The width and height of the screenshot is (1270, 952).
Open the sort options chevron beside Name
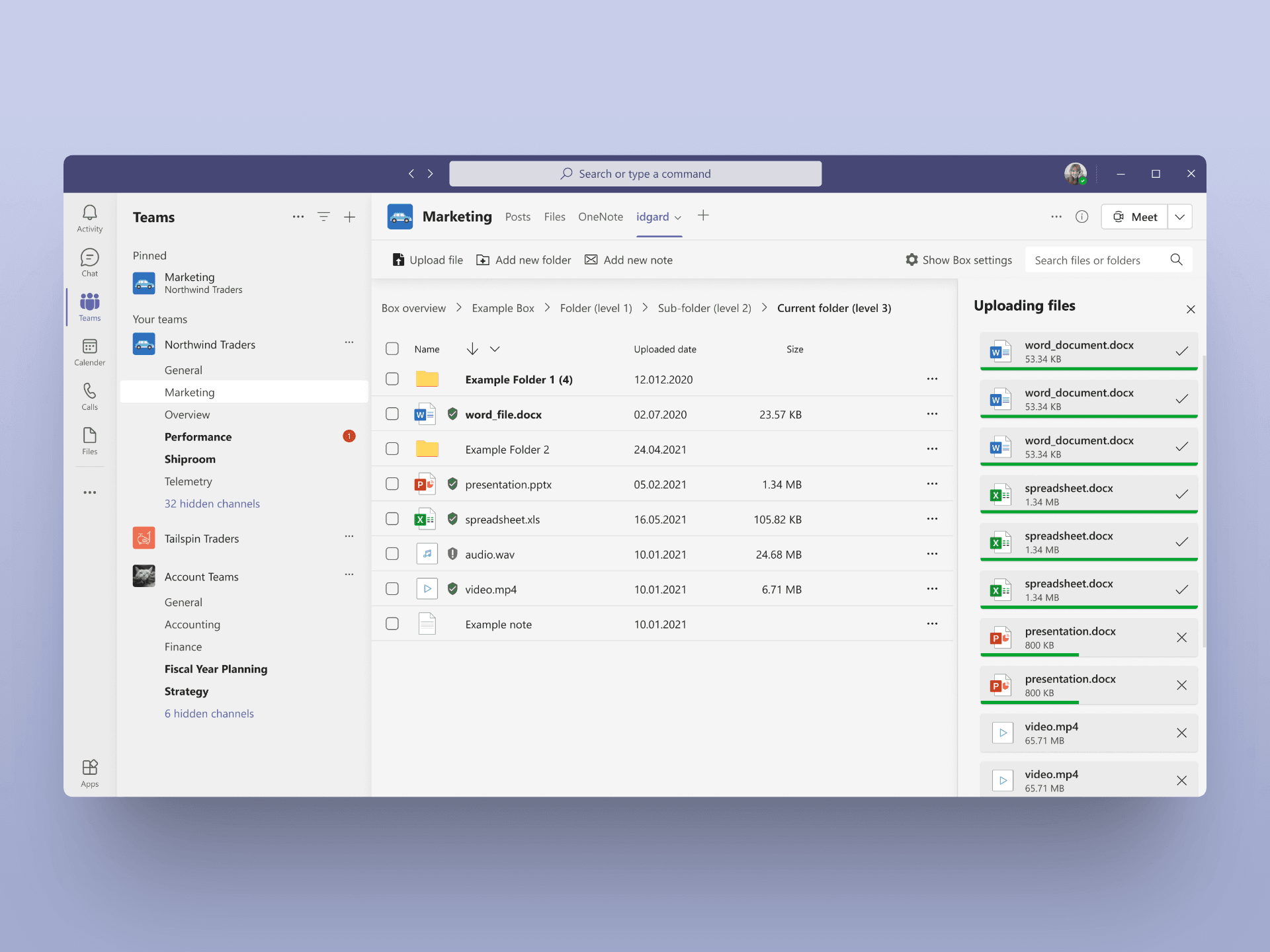point(495,349)
